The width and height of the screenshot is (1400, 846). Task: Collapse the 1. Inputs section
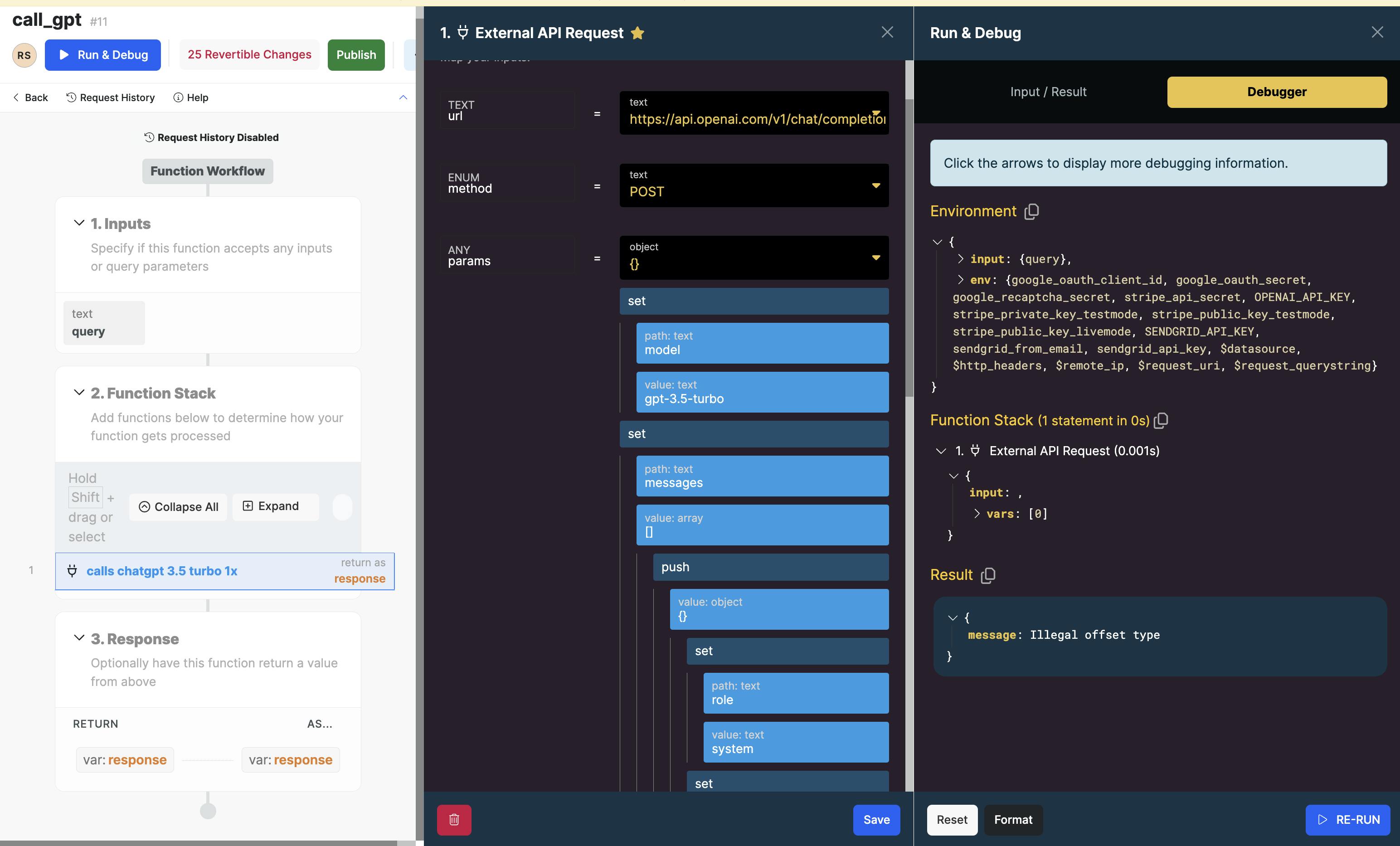pos(79,223)
